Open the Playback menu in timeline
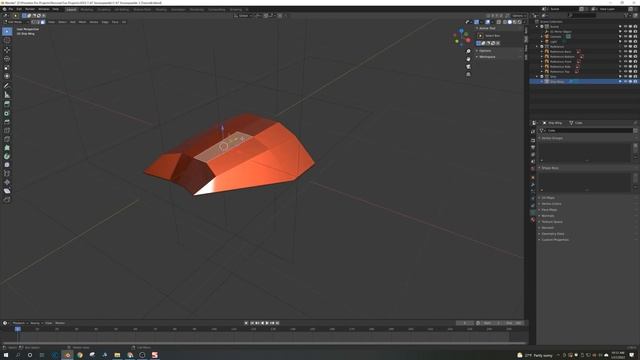 [x=19, y=323]
